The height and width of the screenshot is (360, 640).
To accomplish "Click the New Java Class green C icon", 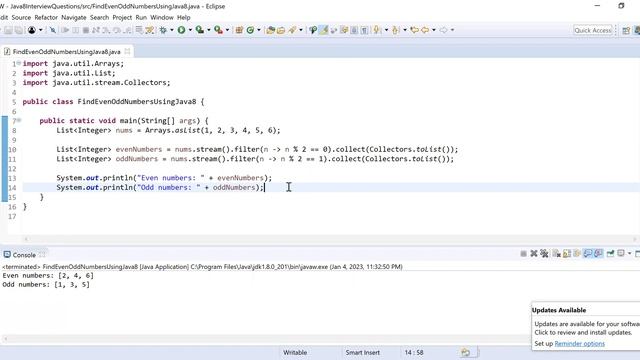I will coord(250,30).
